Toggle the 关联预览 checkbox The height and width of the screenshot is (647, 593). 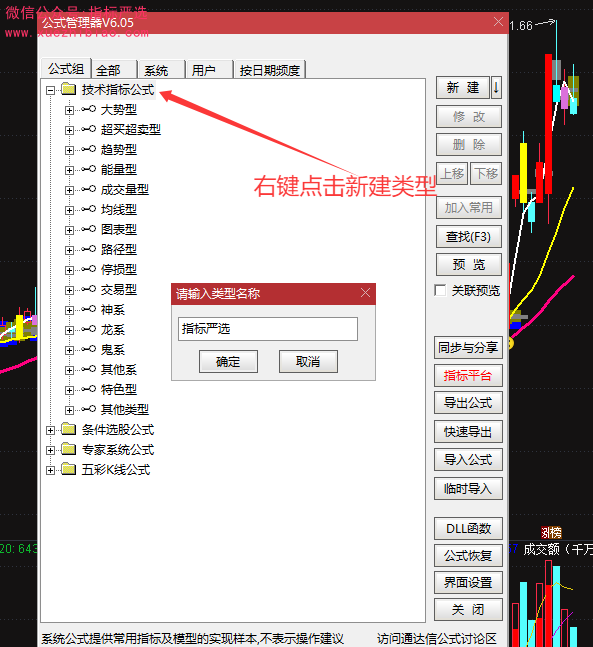pos(440,290)
